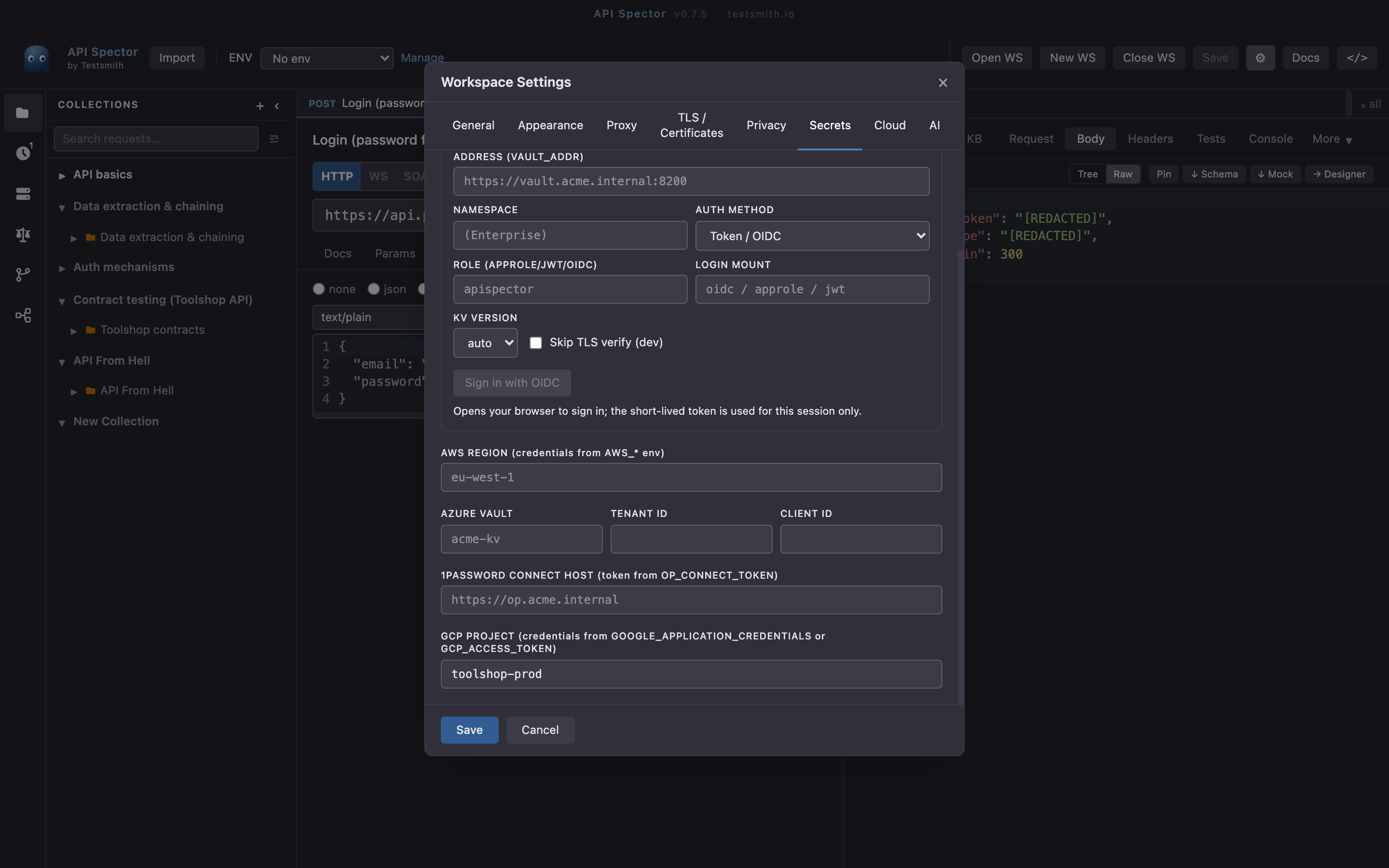Click the Mock download button
The width and height of the screenshot is (1389, 868).
1275,174
